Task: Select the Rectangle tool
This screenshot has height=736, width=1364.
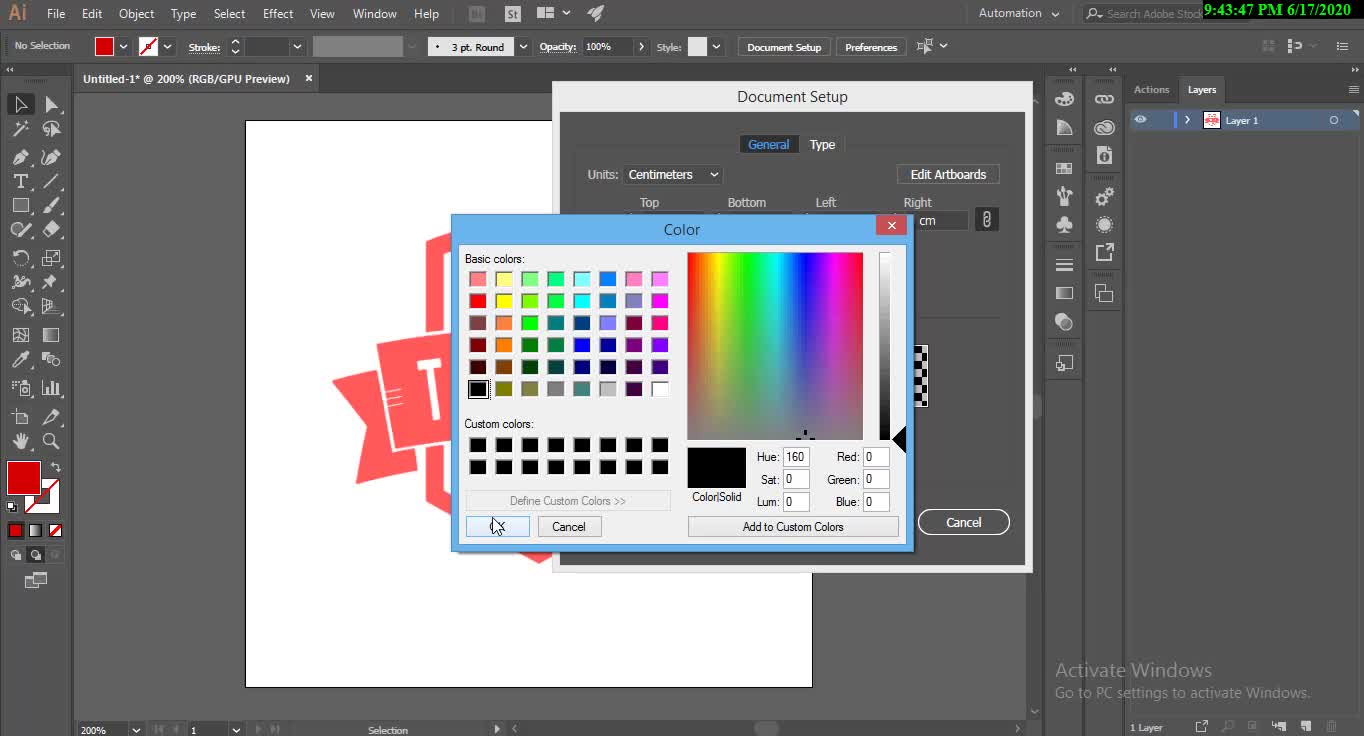Action: (20, 205)
